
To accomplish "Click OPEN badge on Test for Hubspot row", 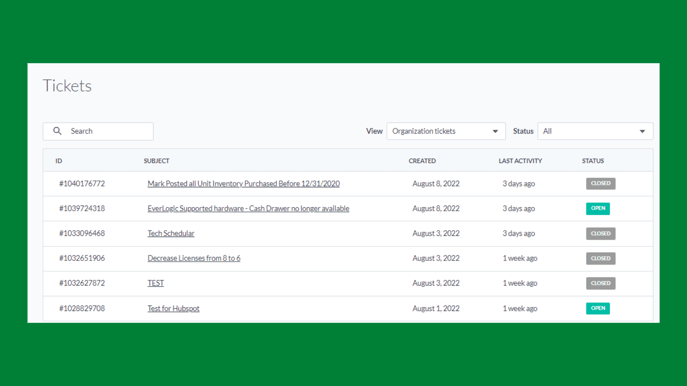I will pos(598,308).
